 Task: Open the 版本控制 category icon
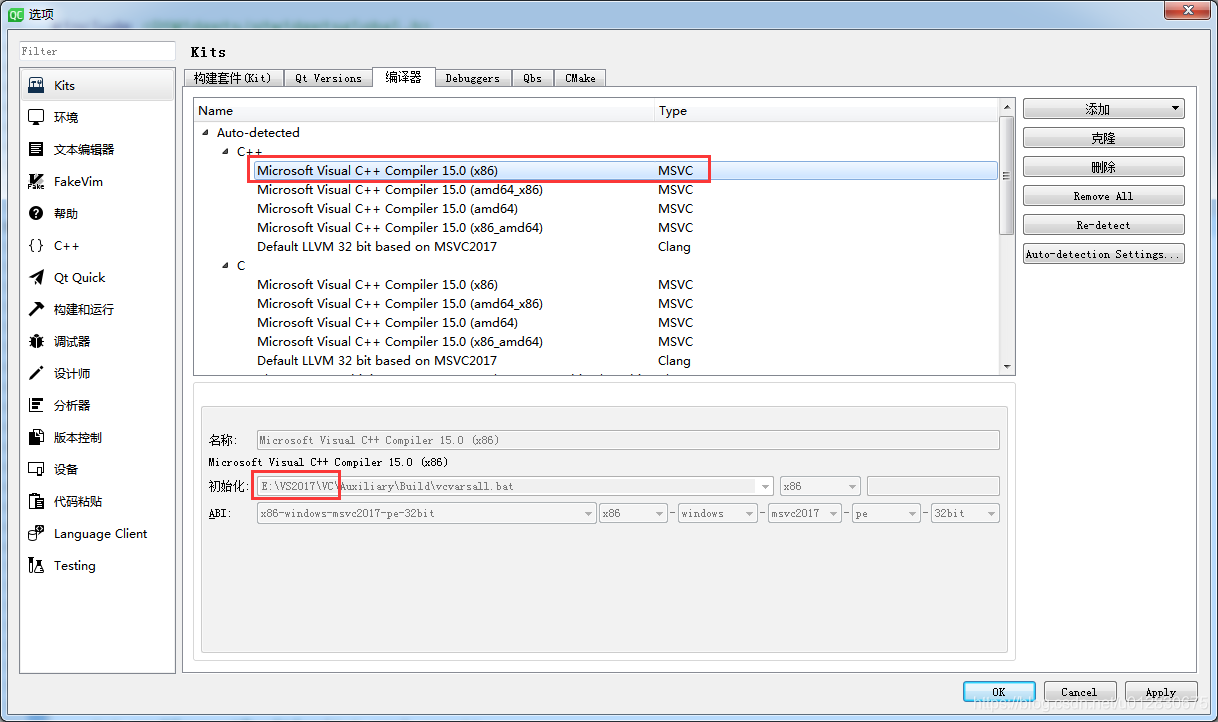[36, 437]
